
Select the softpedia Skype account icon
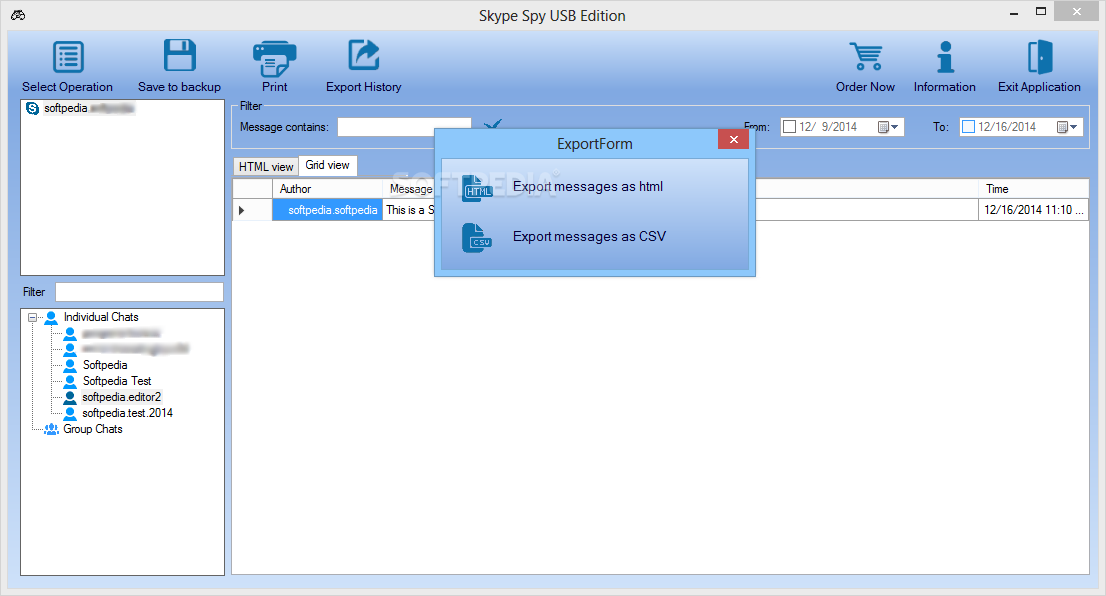32,108
